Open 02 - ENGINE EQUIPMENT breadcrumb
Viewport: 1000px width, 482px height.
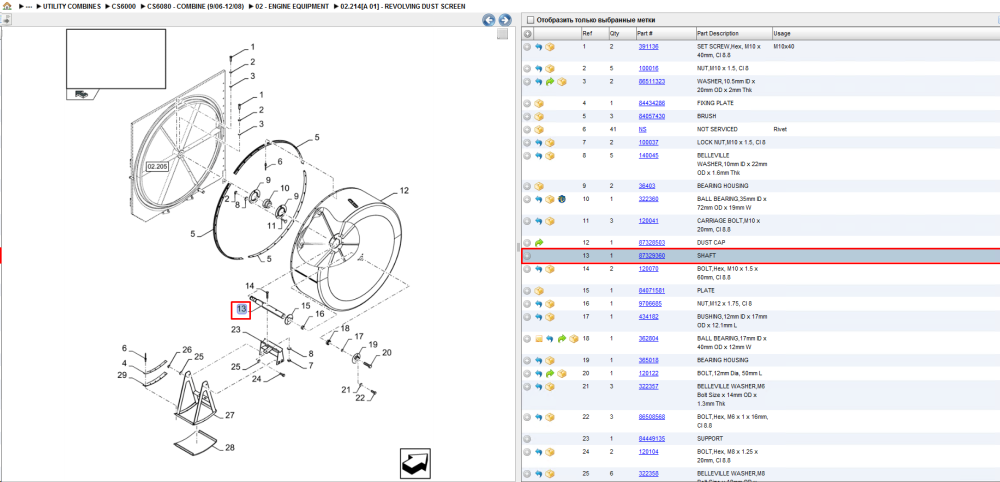pyautogui.click(x=293, y=6)
